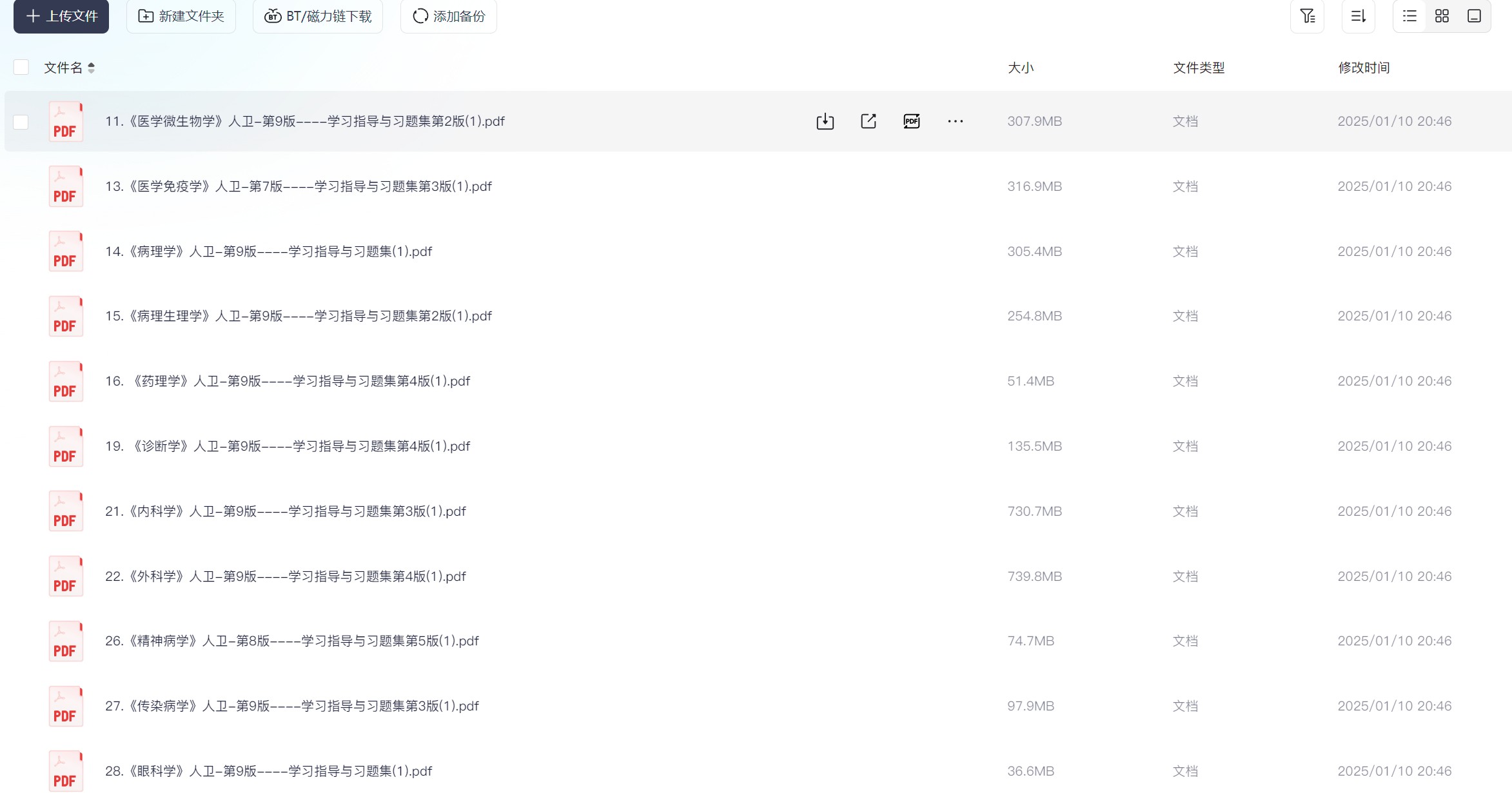Screen dimensions: 1512x793
Task: Click PDF icon of 19.《诊断学》 file
Action: pos(66,446)
